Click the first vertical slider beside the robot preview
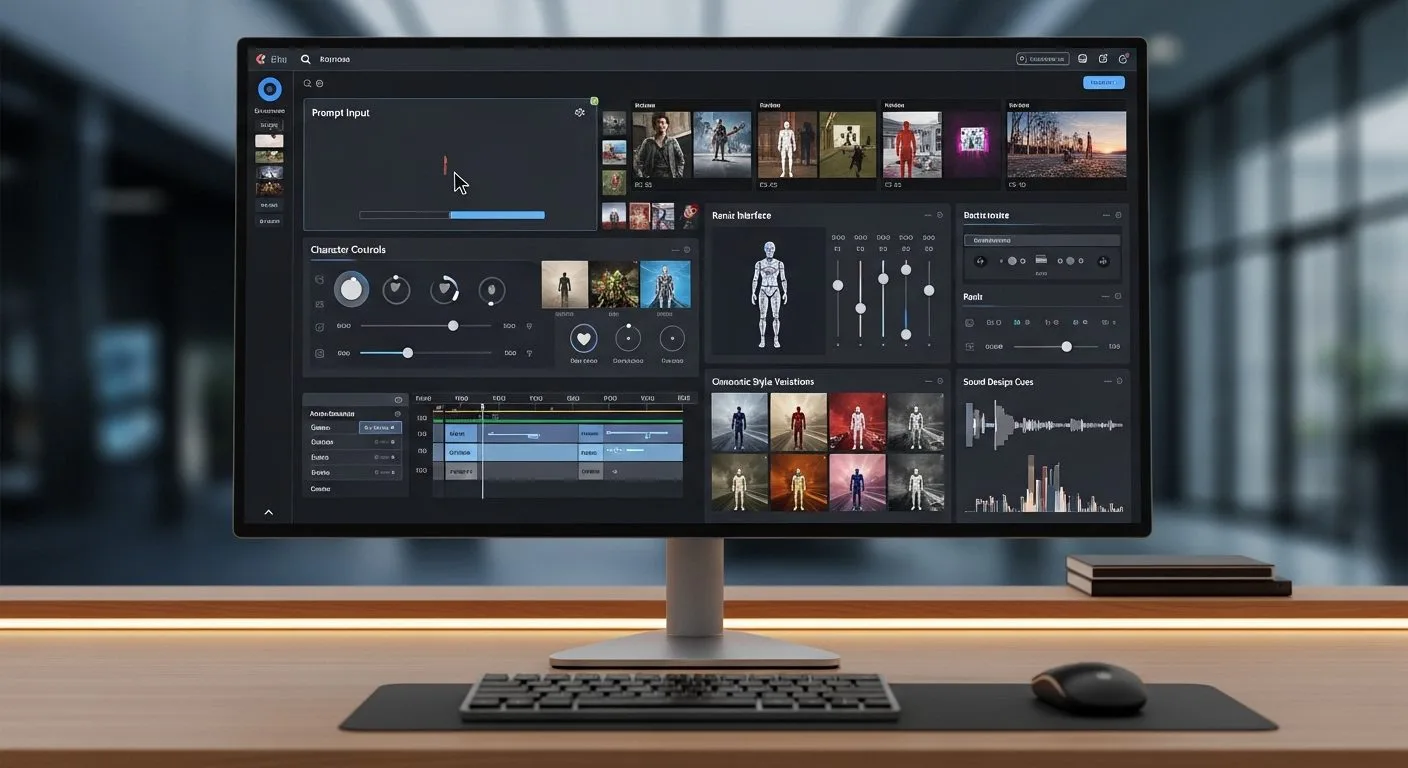Image resolution: width=1408 pixels, height=768 pixels. tap(838, 297)
